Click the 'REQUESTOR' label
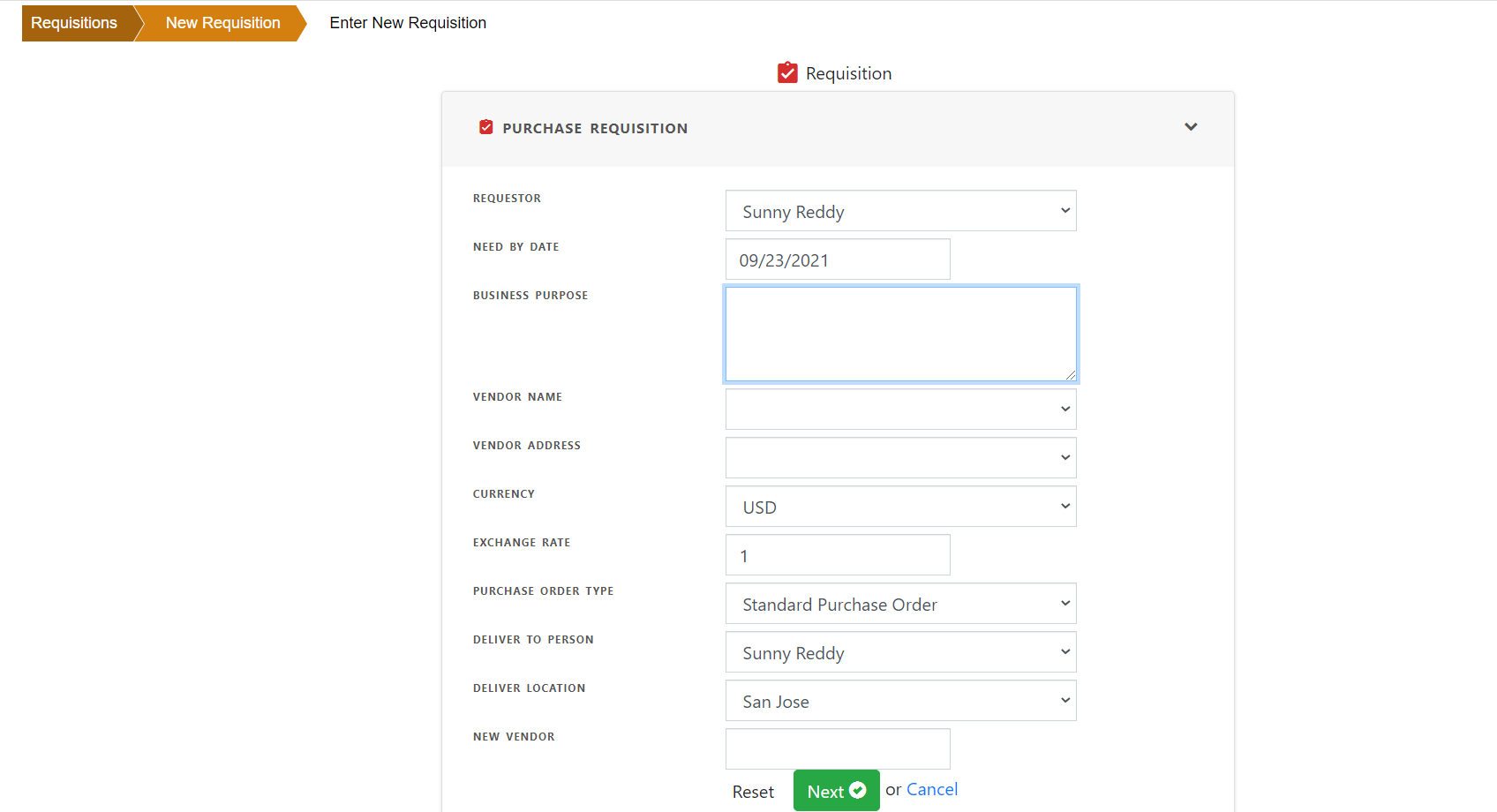The width and height of the screenshot is (1497, 812). (507, 199)
